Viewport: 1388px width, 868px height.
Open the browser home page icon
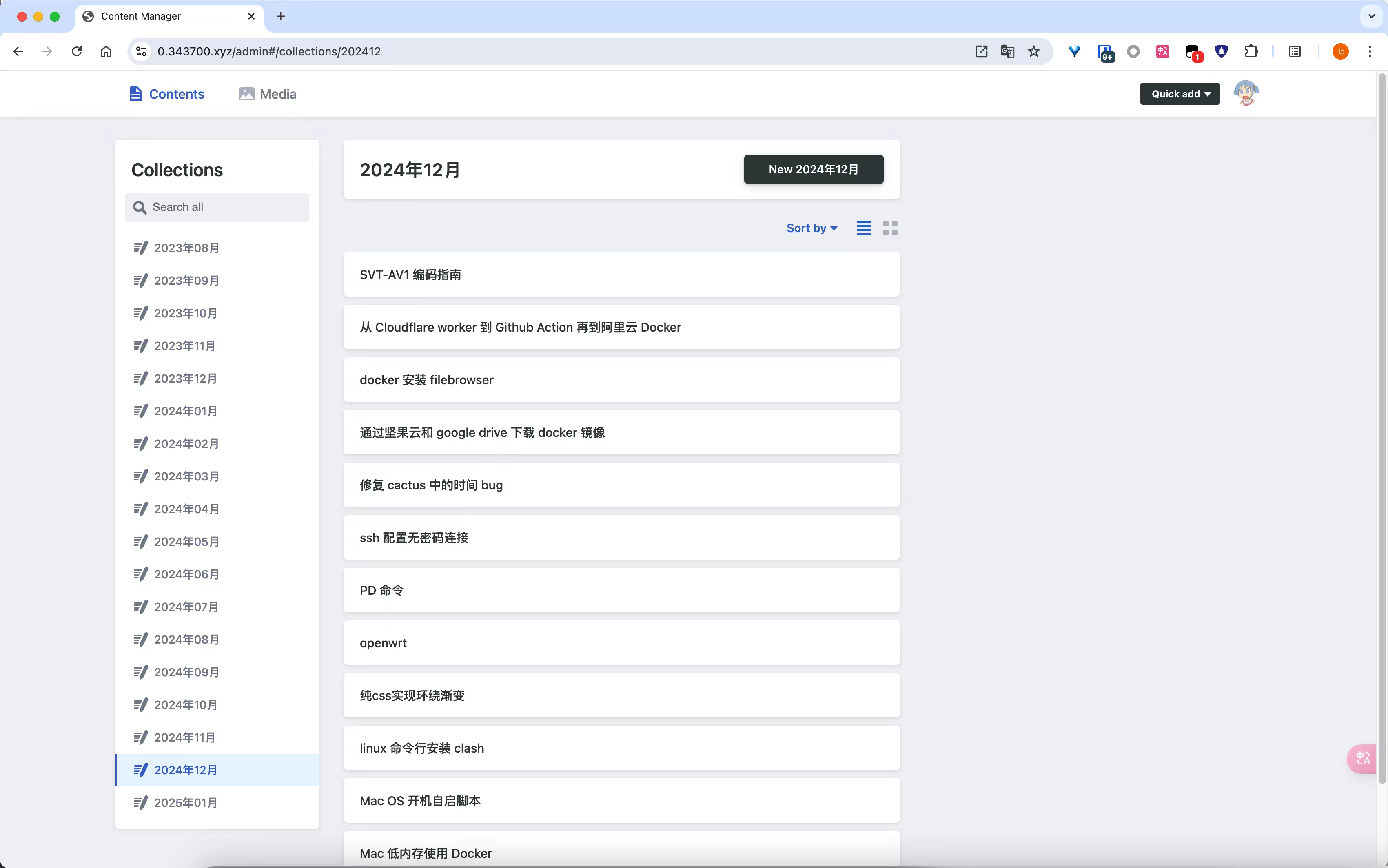coord(106,52)
